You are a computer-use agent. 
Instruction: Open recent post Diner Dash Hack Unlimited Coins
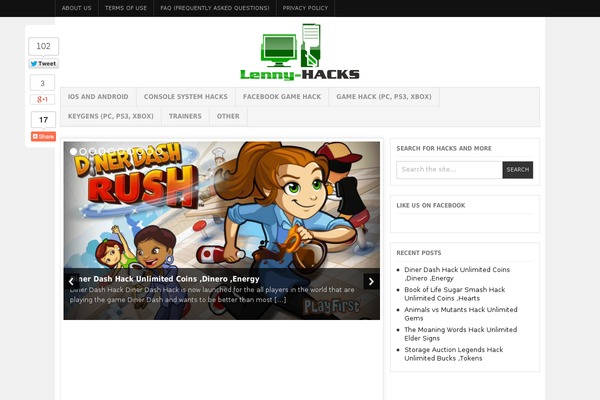pyautogui.click(x=457, y=274)
